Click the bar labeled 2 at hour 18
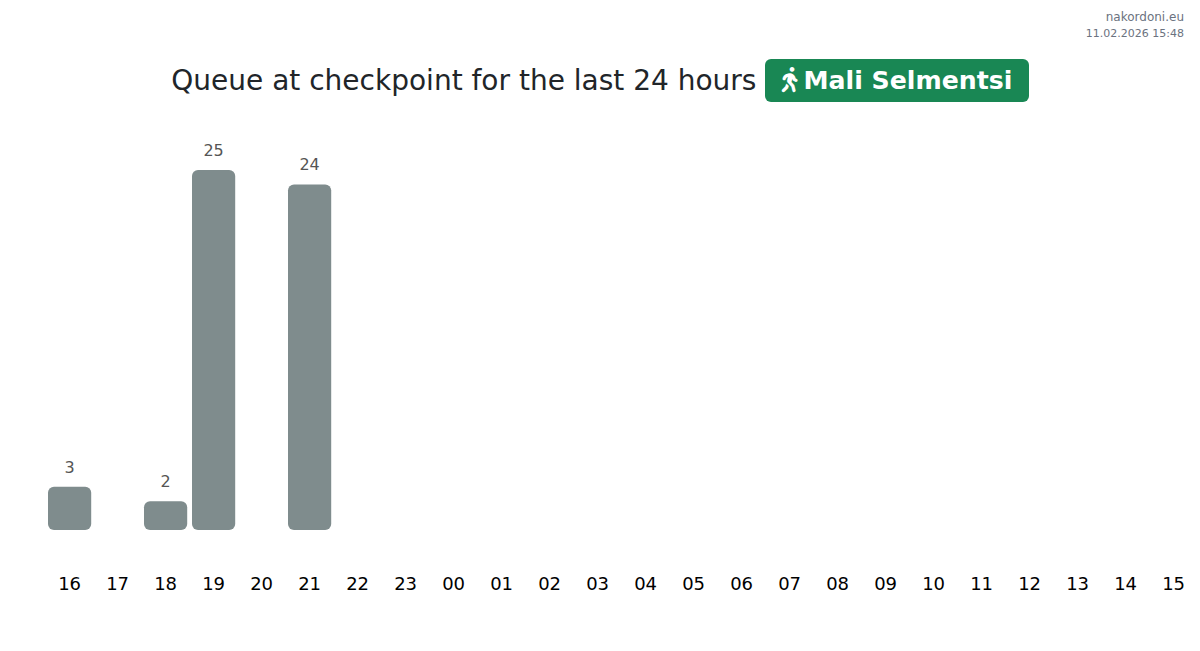1200x651 pixels. [x=165, y=515]
